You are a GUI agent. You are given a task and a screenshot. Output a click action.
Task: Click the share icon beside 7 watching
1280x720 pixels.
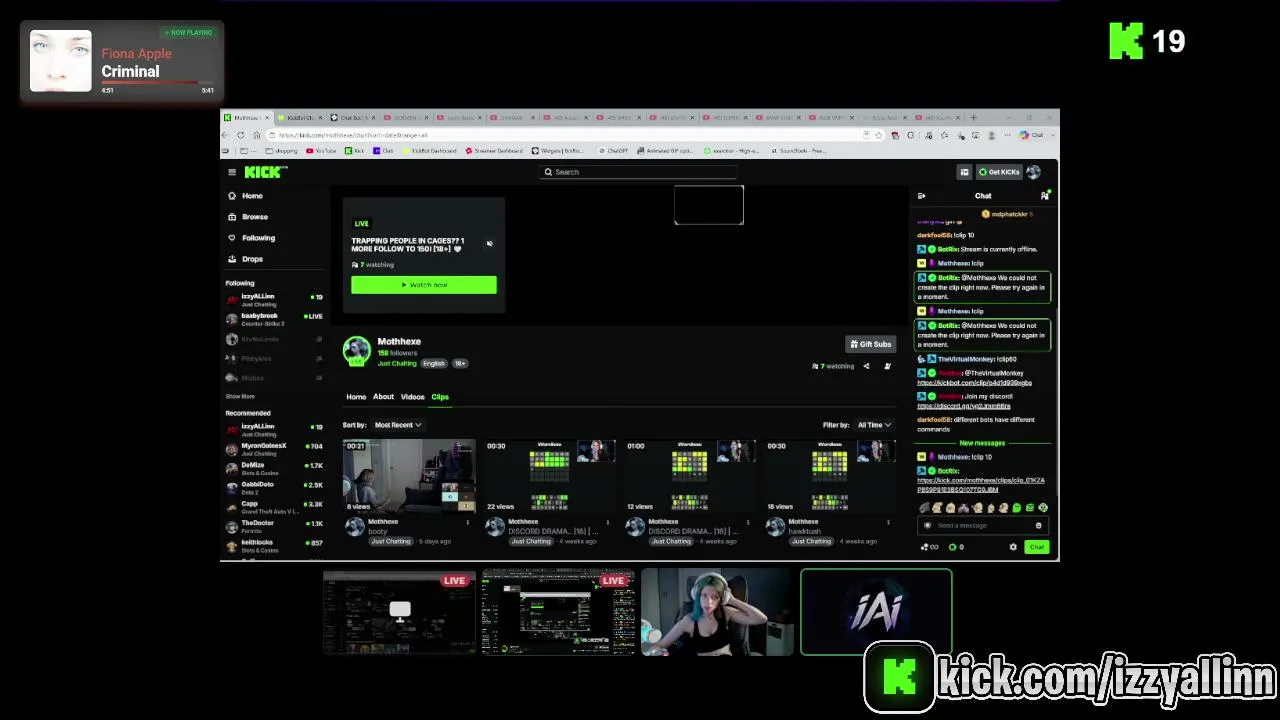[866, 366]
